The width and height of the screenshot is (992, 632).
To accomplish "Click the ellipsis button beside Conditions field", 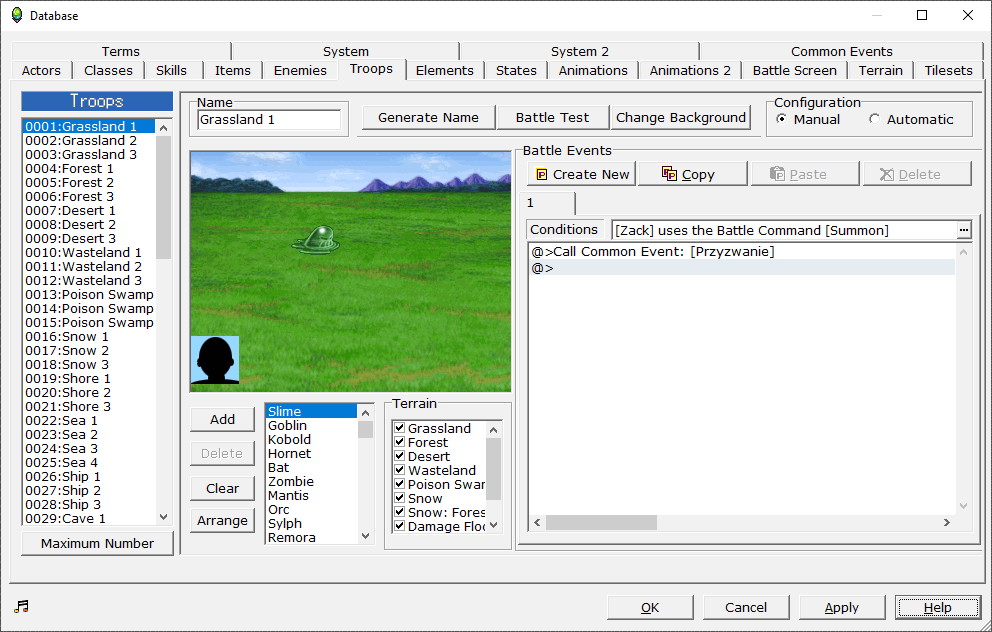I will click(x=964, y=230).
